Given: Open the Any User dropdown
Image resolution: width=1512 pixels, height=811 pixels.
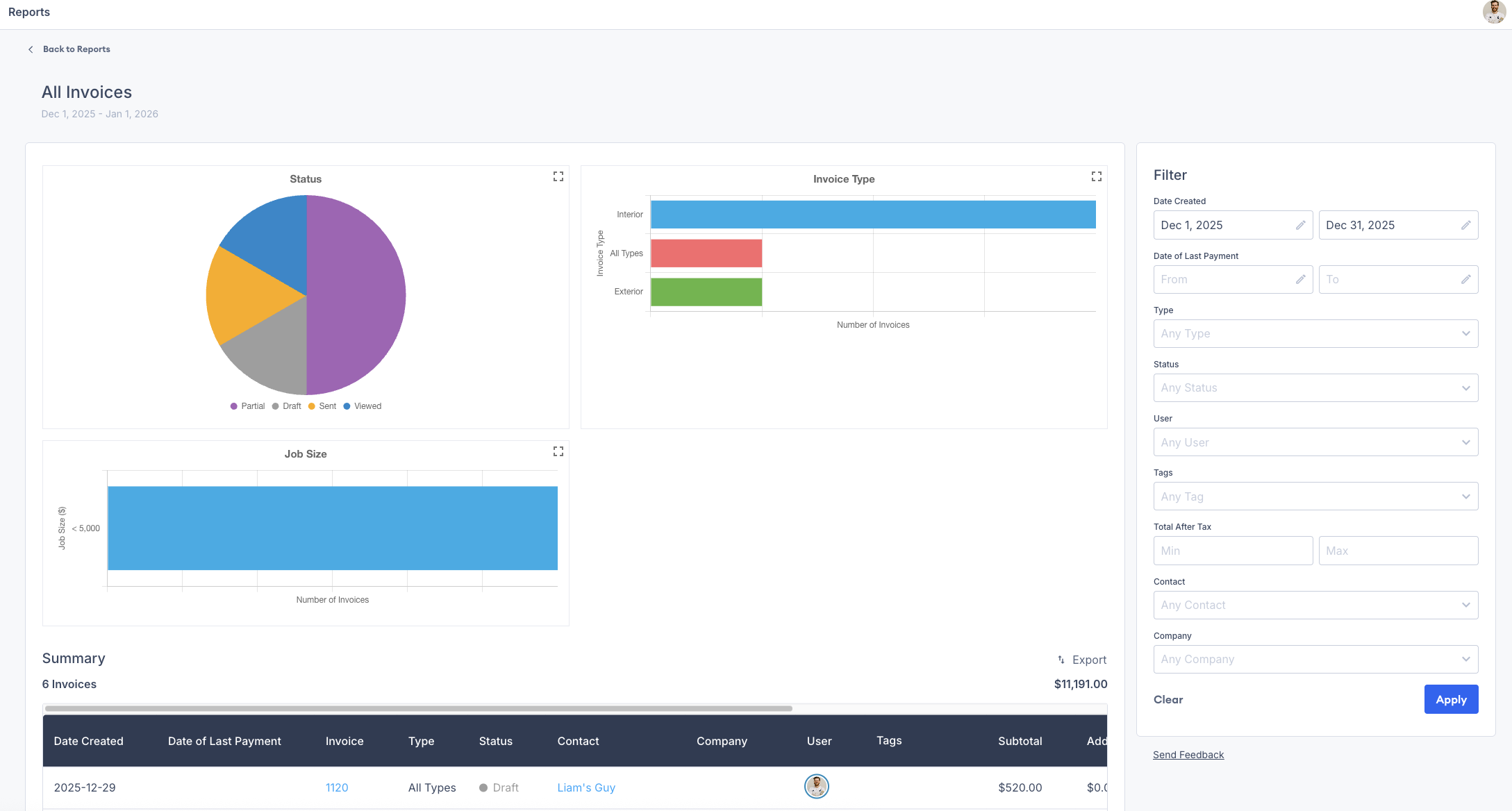Looking at the screenshot, I should tap(1315, 442).
